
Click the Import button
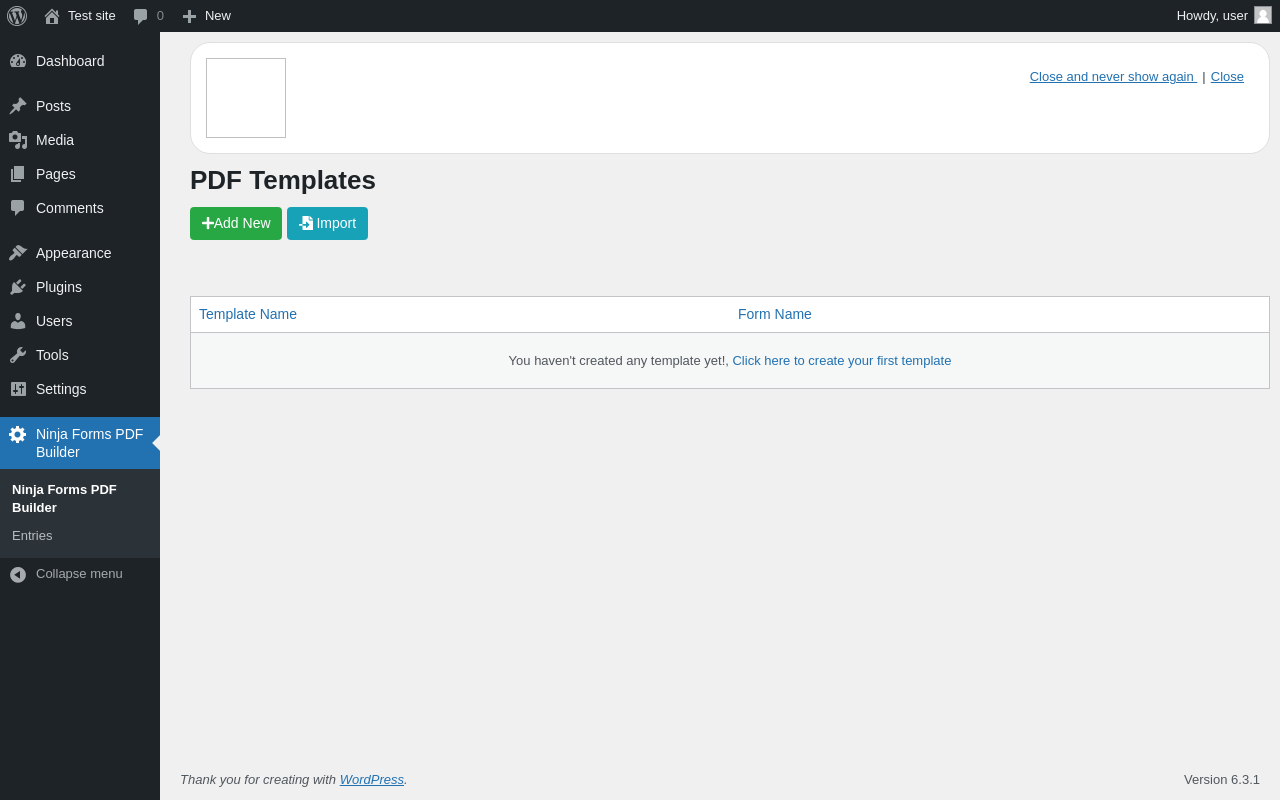[327, 223]
